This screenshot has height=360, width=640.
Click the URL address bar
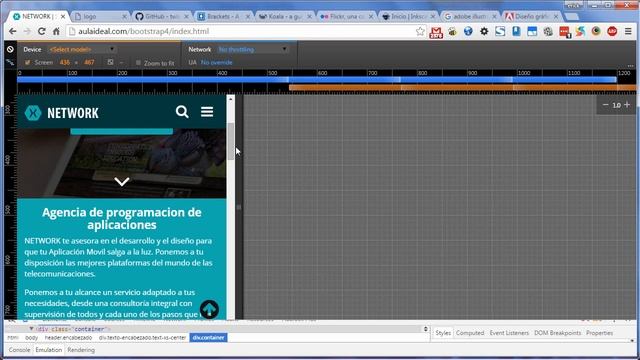[245, 31]
